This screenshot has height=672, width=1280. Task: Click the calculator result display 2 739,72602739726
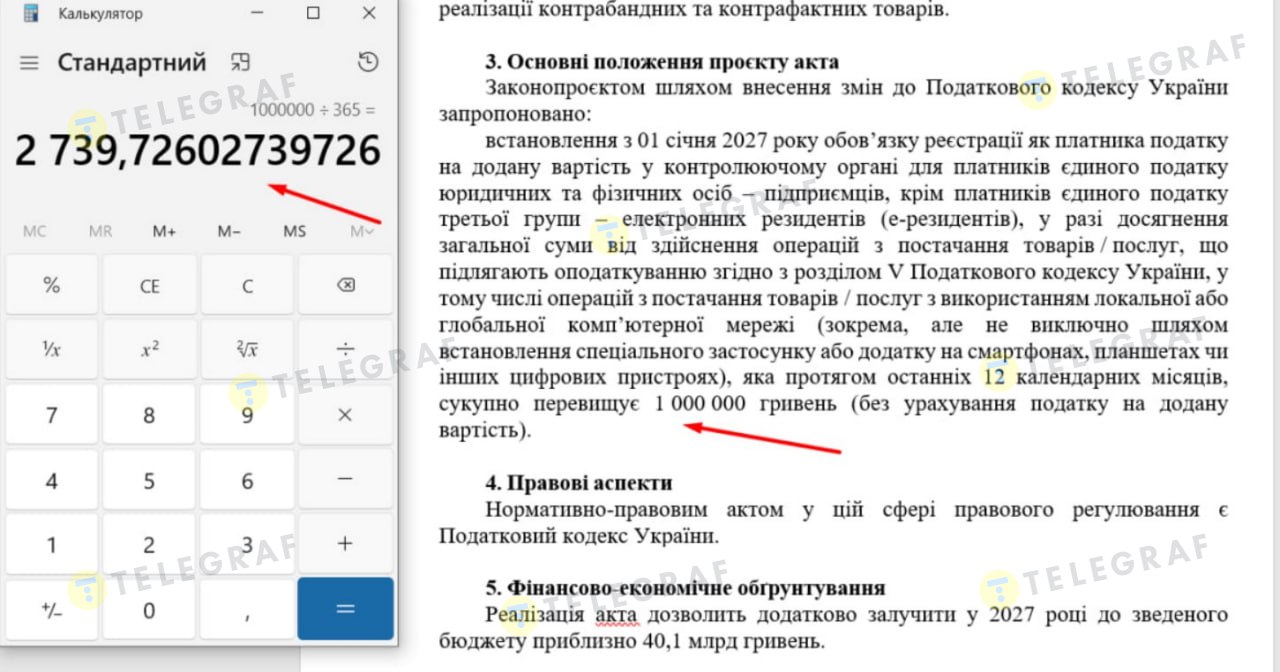tap(198, 151)
